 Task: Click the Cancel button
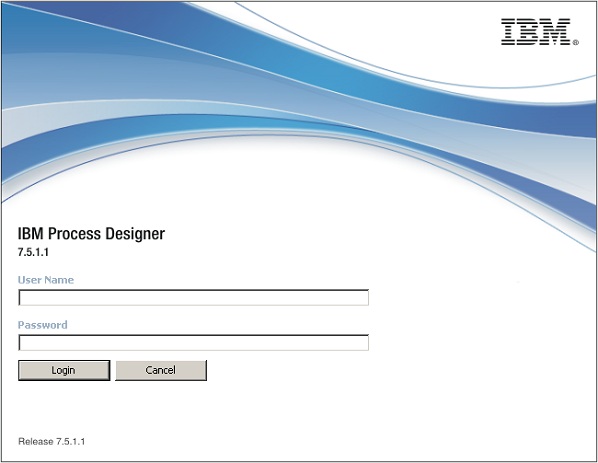(161, 370)
